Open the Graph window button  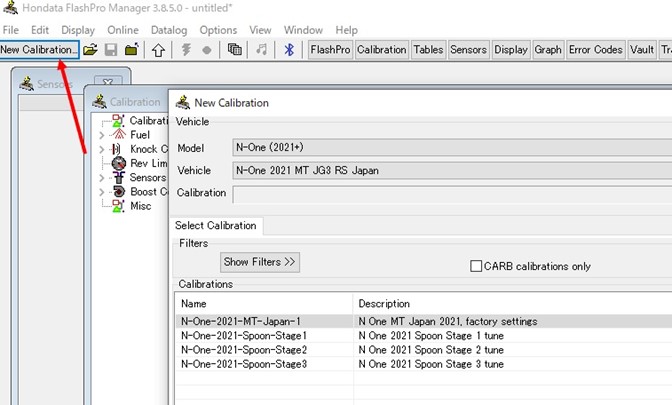pos(548,50)
